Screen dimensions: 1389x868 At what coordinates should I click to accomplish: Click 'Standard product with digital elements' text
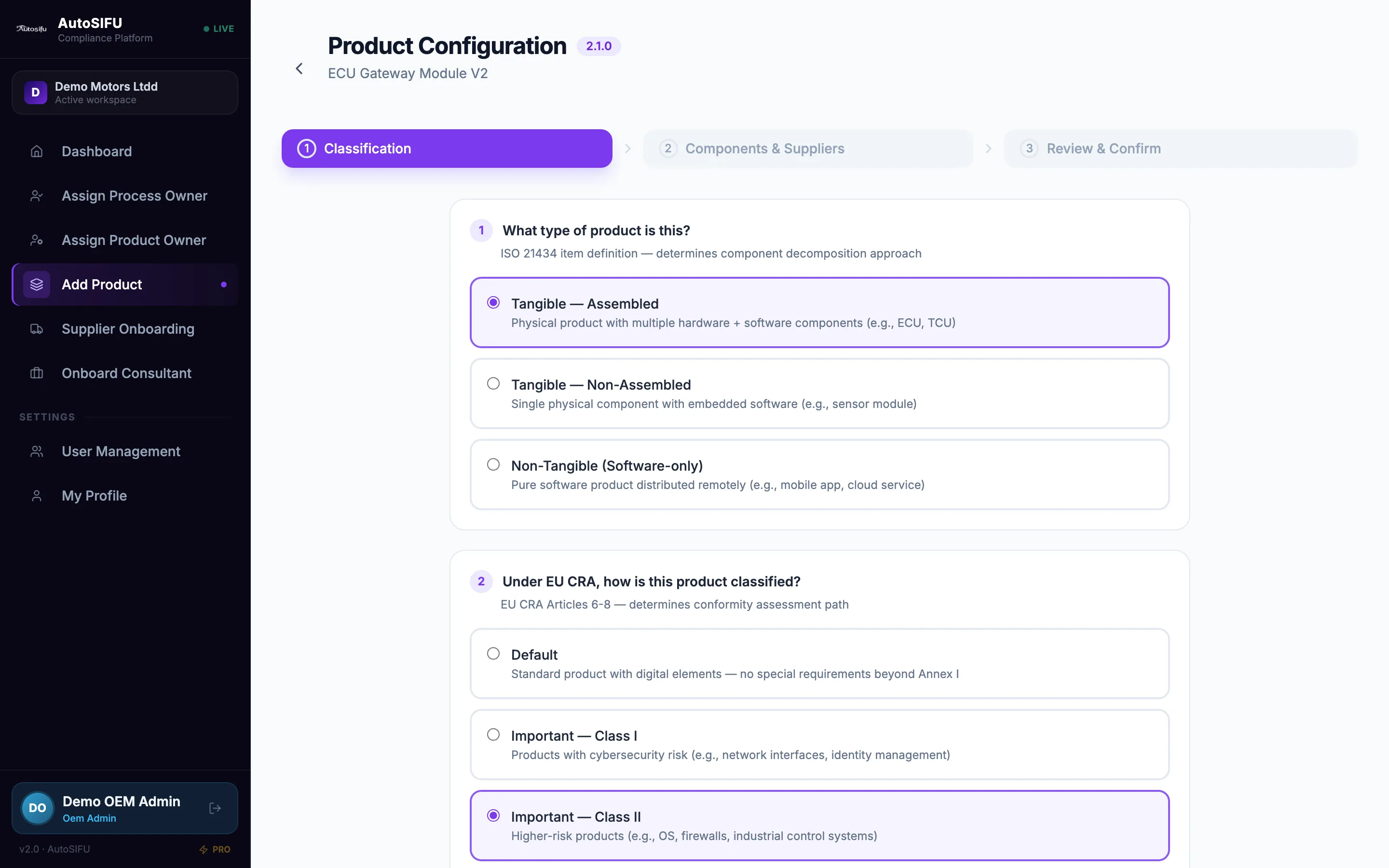click(735, 673)
